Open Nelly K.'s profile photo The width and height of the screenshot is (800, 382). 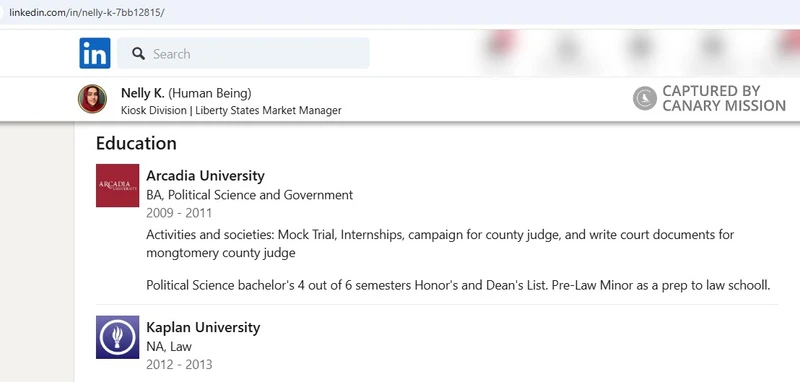[x=92, y=99]
